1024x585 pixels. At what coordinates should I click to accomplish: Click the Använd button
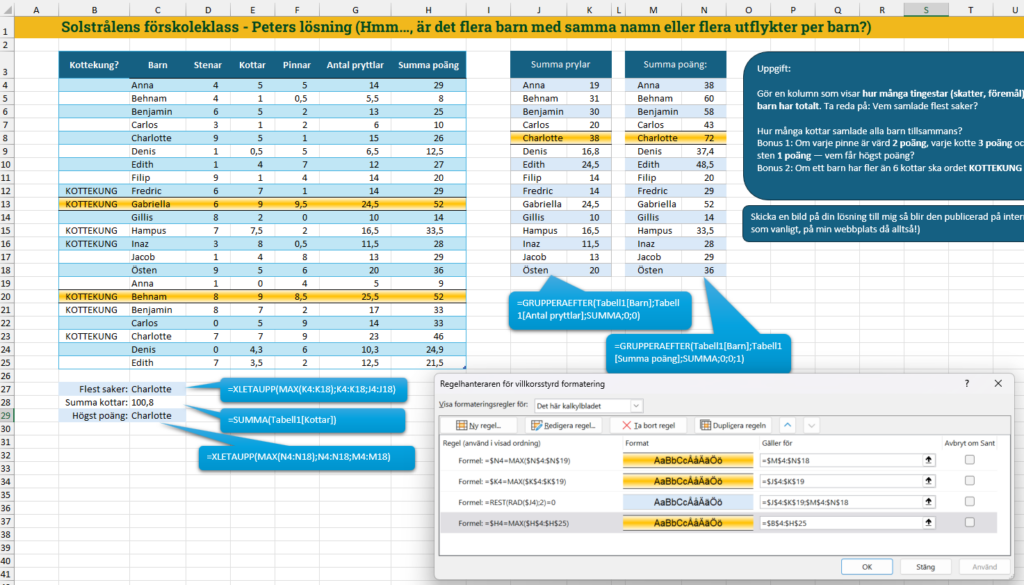point(984,567)
